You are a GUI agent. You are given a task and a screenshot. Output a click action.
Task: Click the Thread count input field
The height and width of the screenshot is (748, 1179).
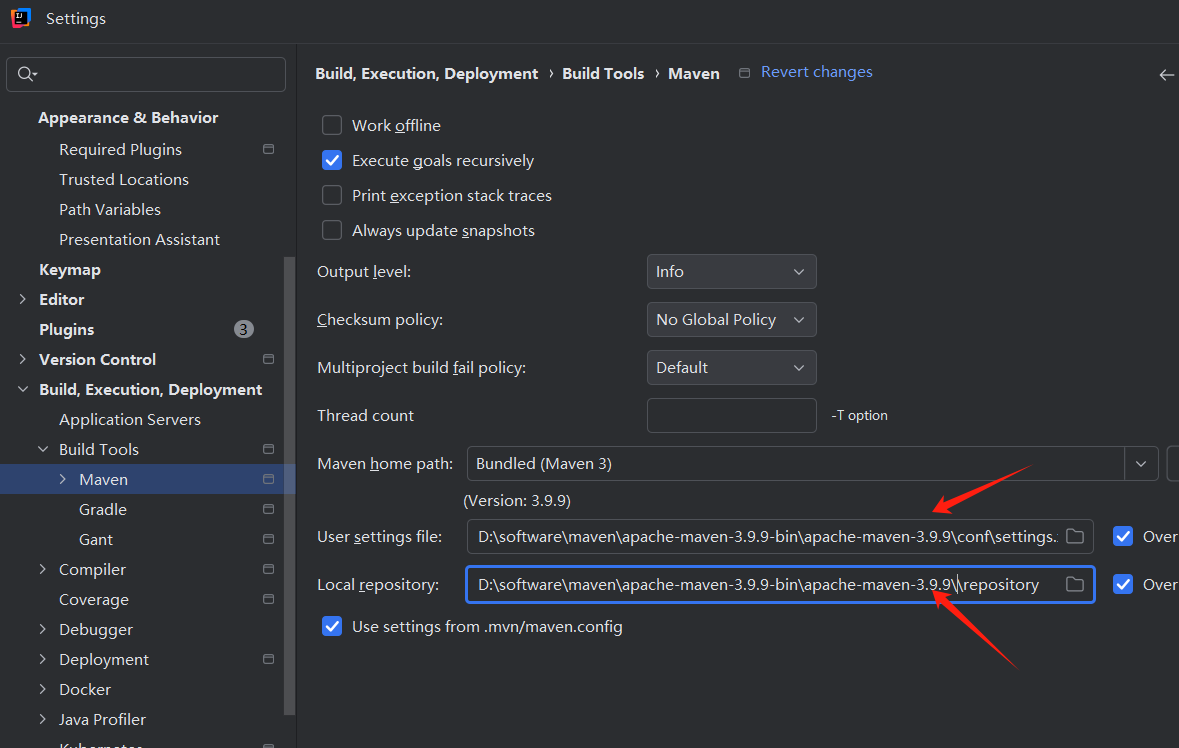[732, 416]
